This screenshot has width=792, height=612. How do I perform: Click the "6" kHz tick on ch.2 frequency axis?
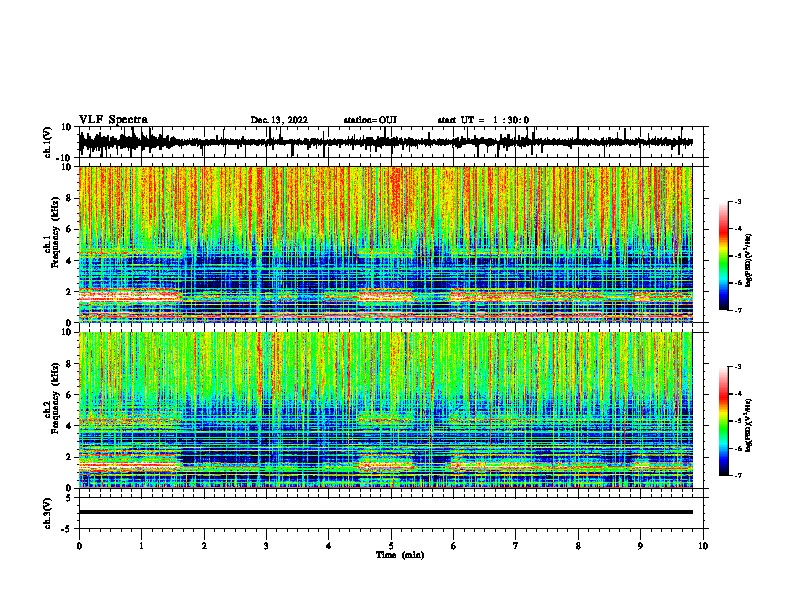(x=69, y=395)
